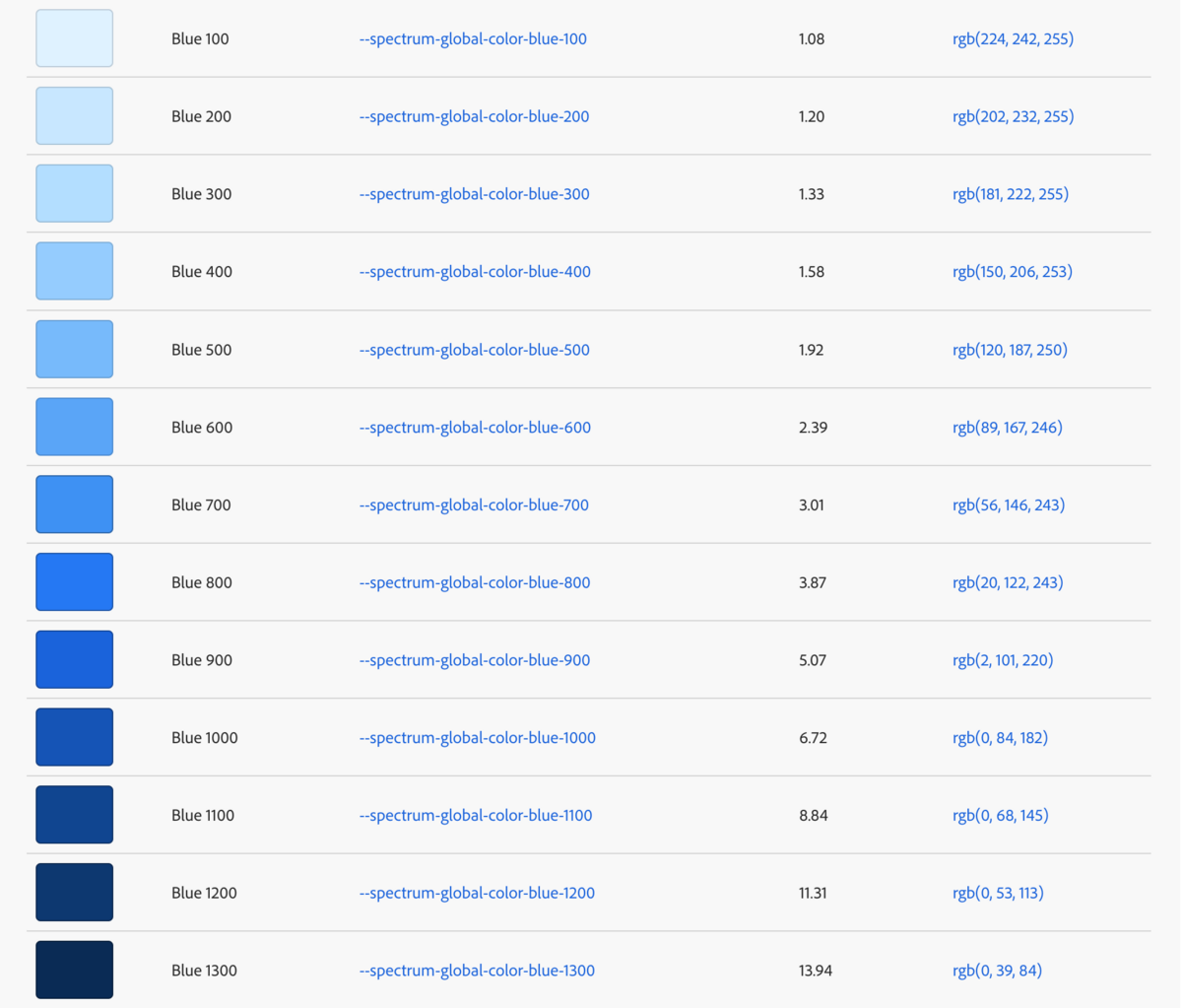
Task: Click the contrast value 3.01
Action: [x=812, y=505]
